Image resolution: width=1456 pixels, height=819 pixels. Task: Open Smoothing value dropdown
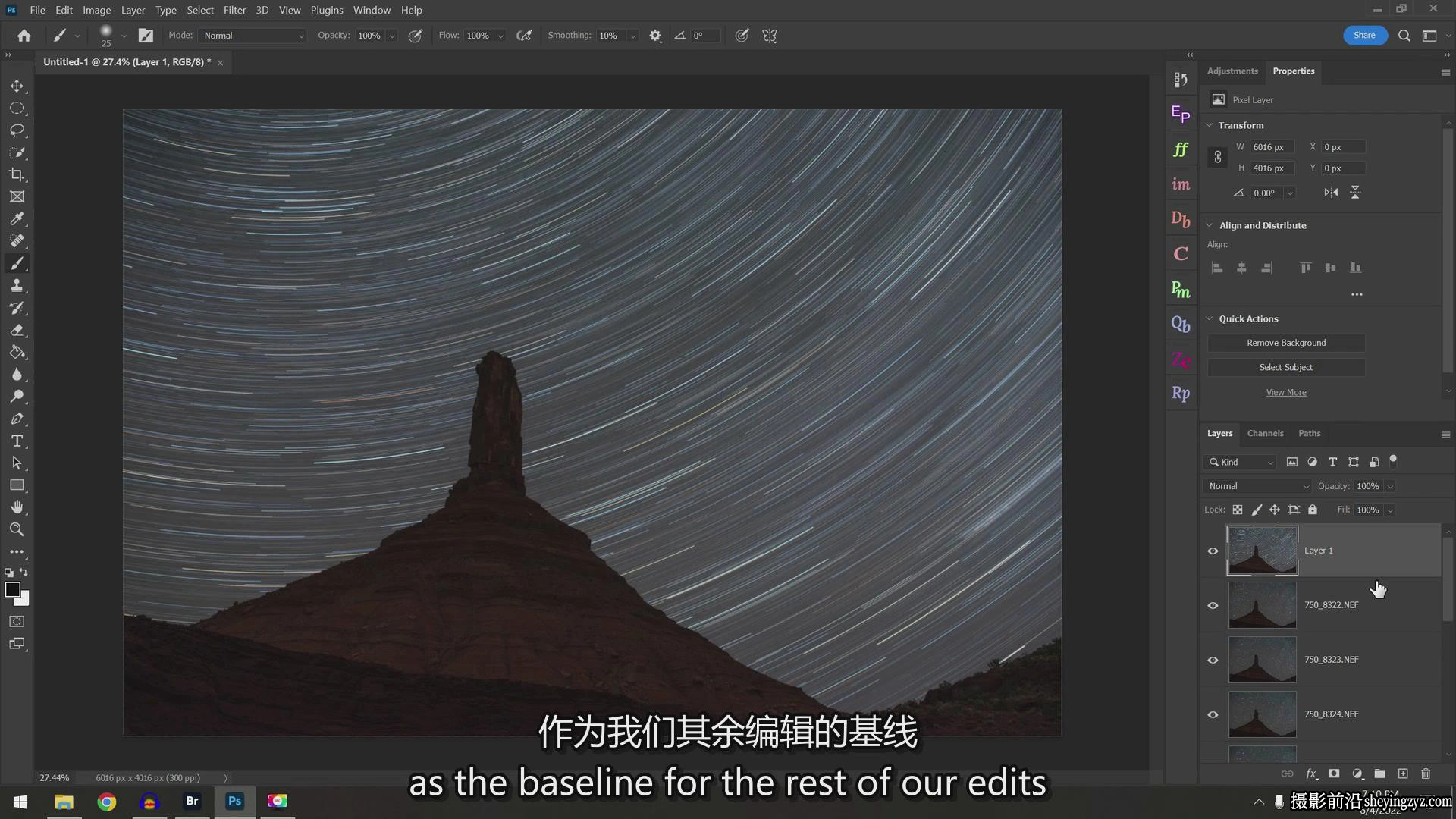[632, 36]
